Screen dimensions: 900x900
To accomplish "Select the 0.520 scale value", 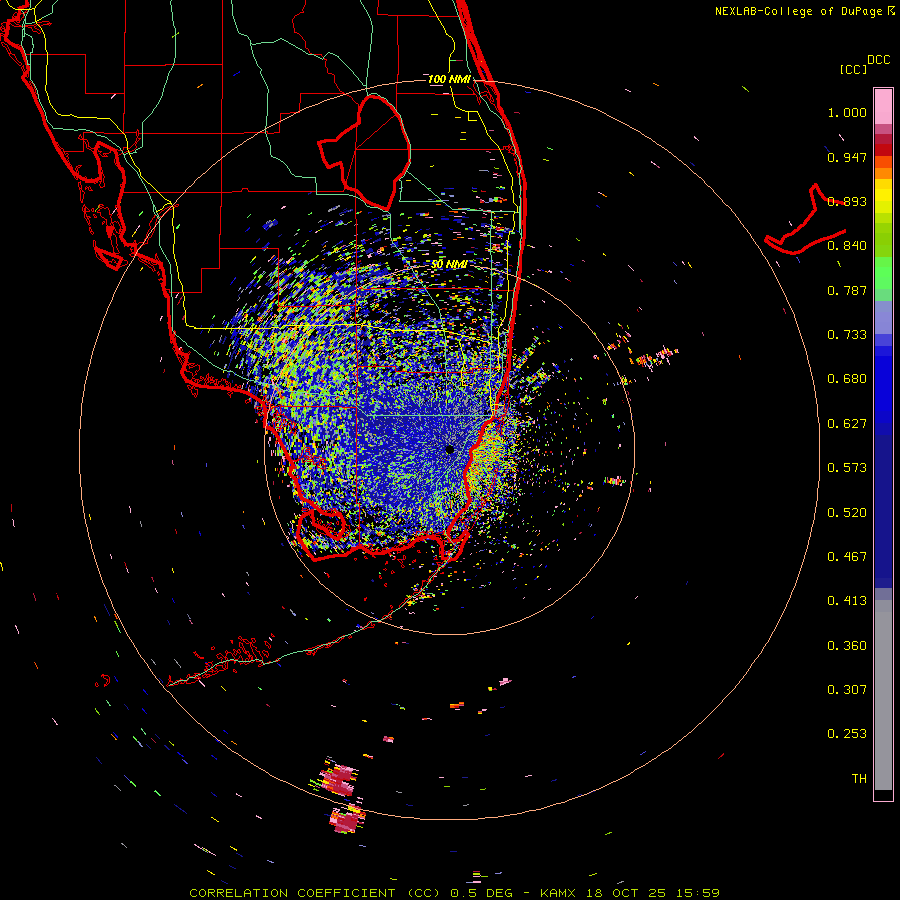I will [x=847, y=513].
